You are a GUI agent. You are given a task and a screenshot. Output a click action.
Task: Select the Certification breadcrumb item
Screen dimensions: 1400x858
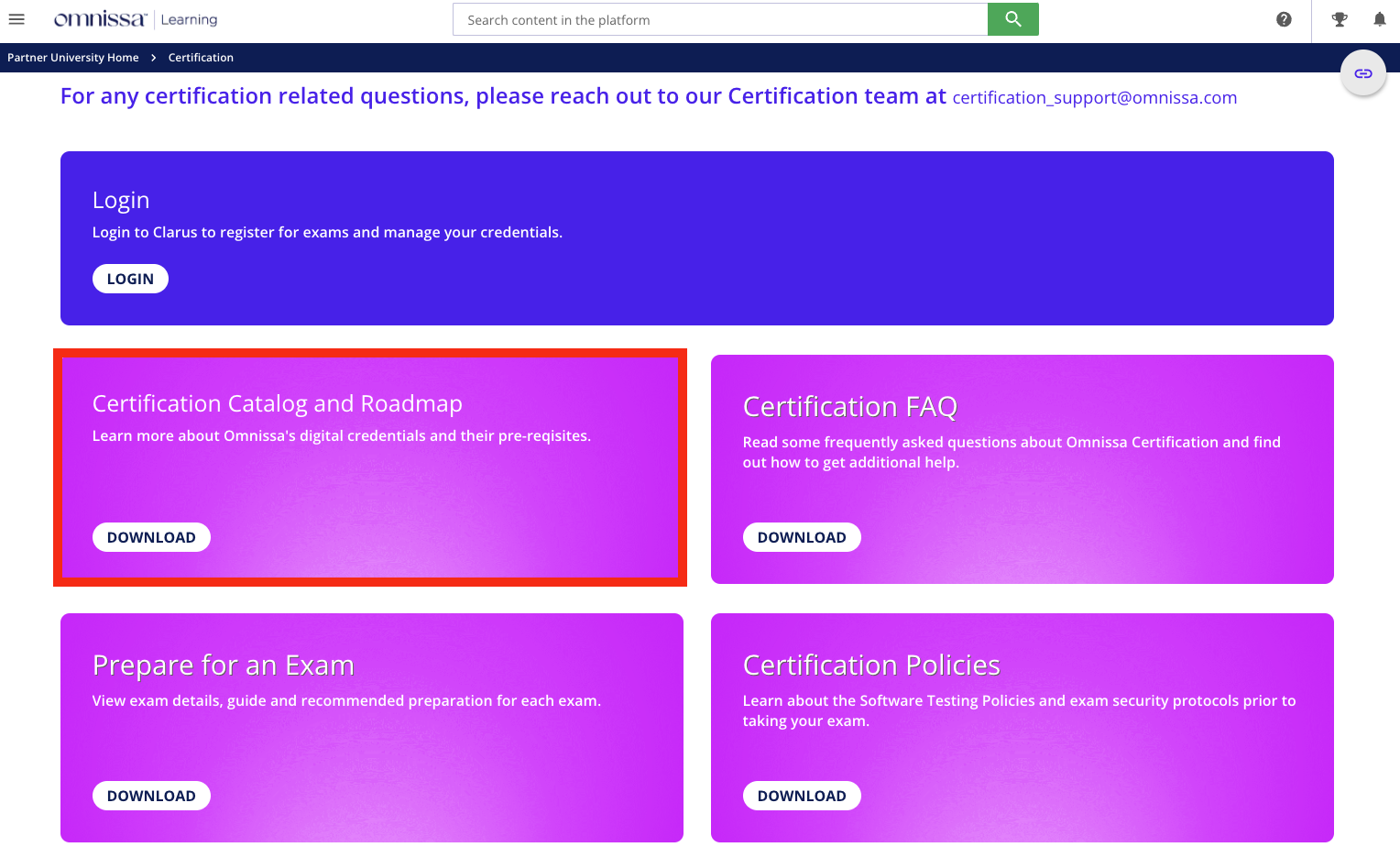click(201, 58)
